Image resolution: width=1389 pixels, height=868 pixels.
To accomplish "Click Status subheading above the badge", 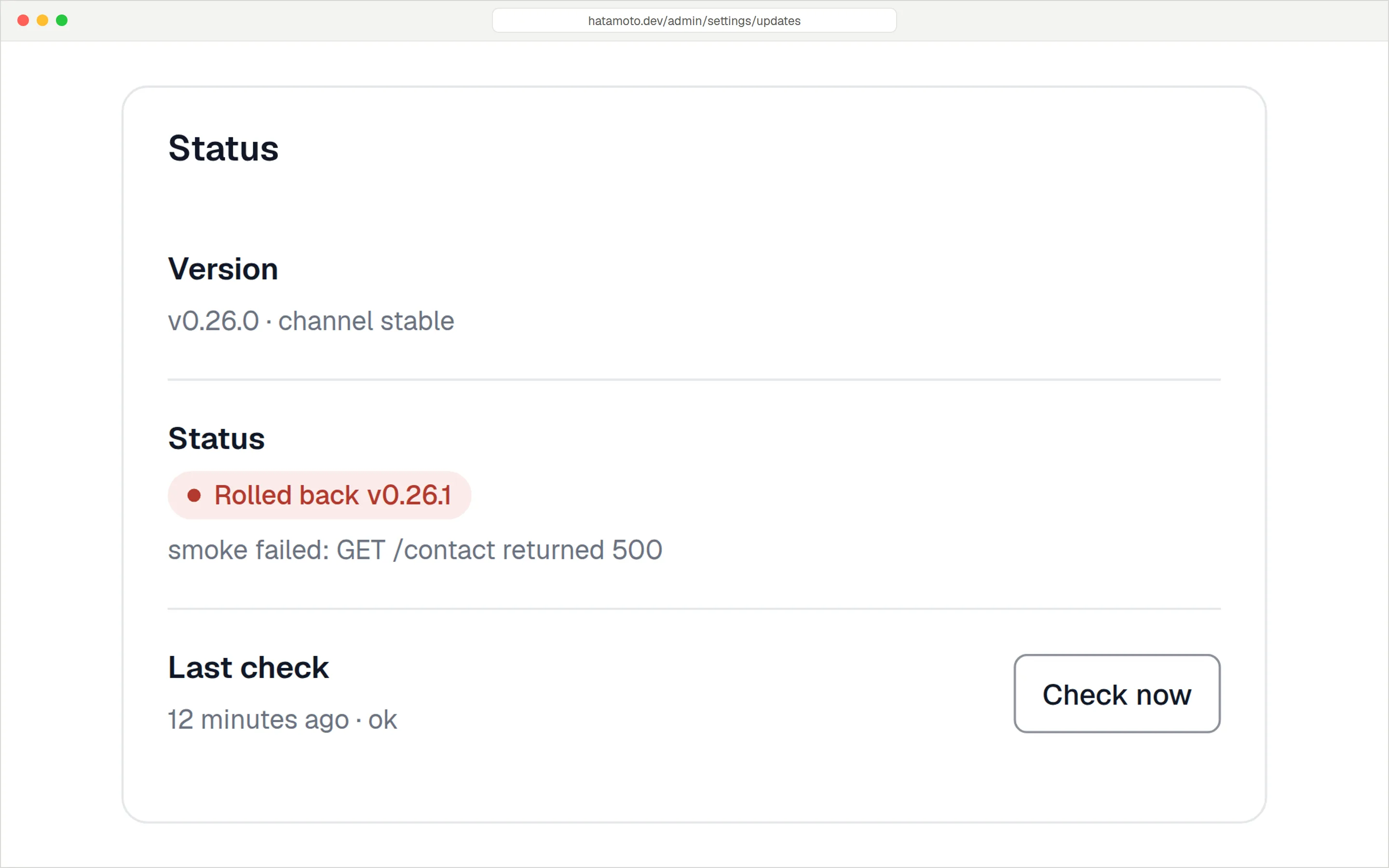I will pyautogui.click(x=217, y=439).
